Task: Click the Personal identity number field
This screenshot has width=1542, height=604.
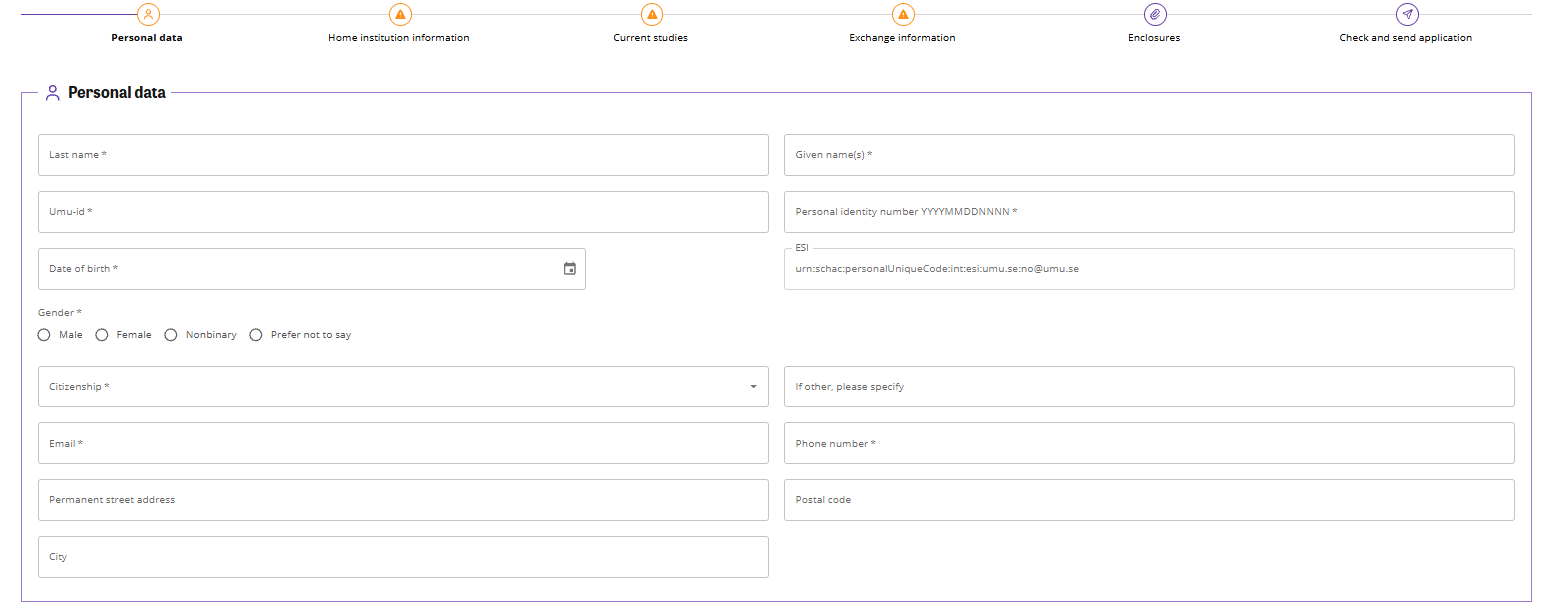Action: tap(1149, 212)
